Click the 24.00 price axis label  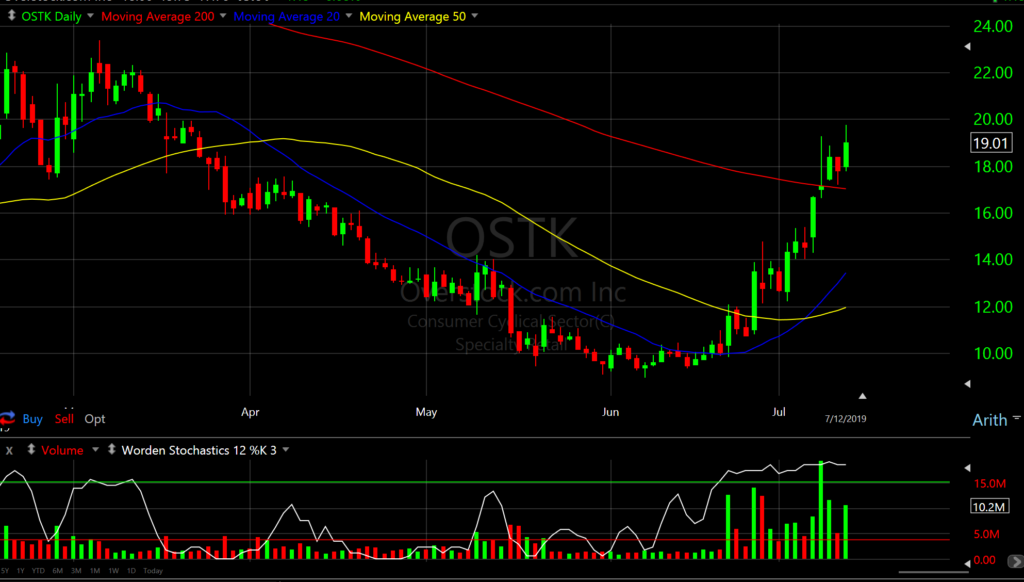click(991, 27)
